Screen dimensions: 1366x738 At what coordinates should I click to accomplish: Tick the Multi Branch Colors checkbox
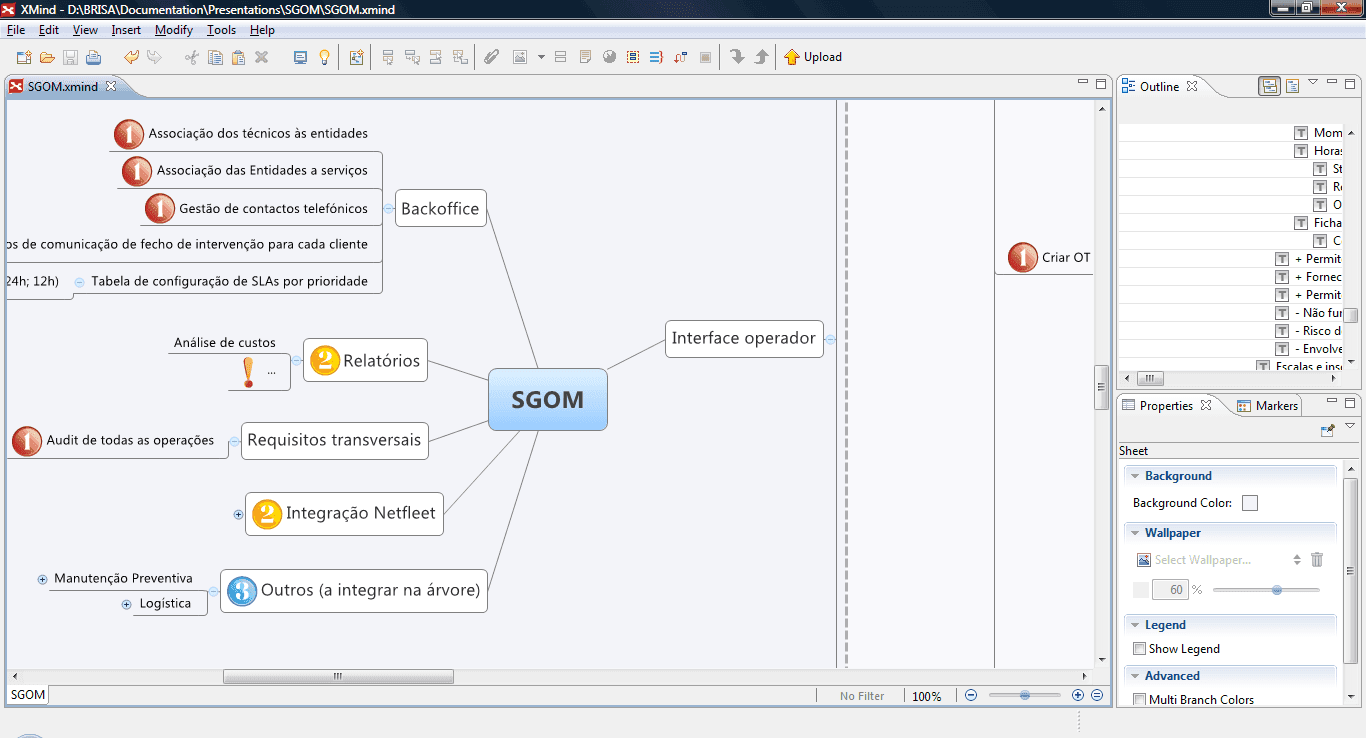1139,700
